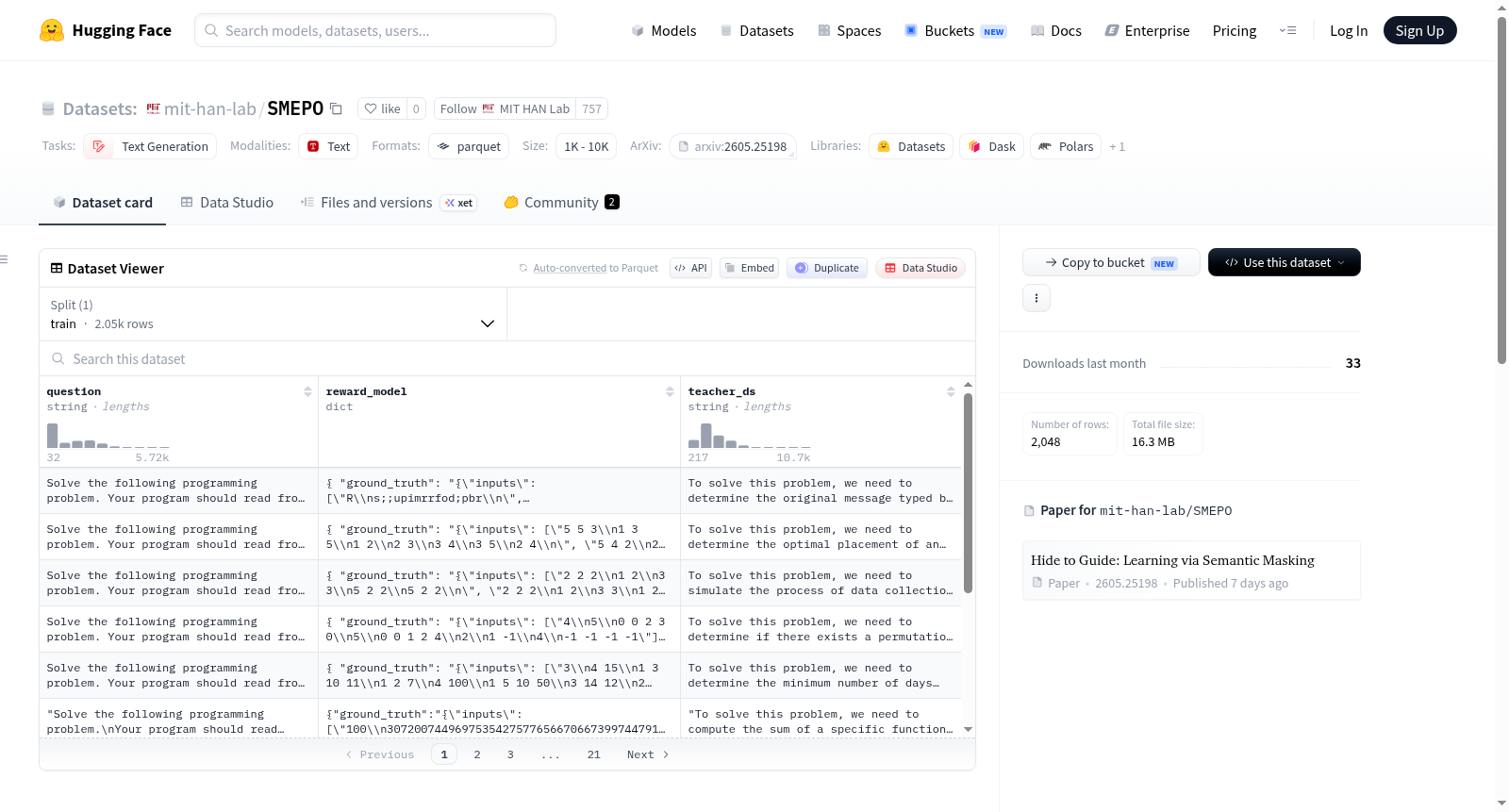Go to page 2 of results

click(x=477, y=754)
